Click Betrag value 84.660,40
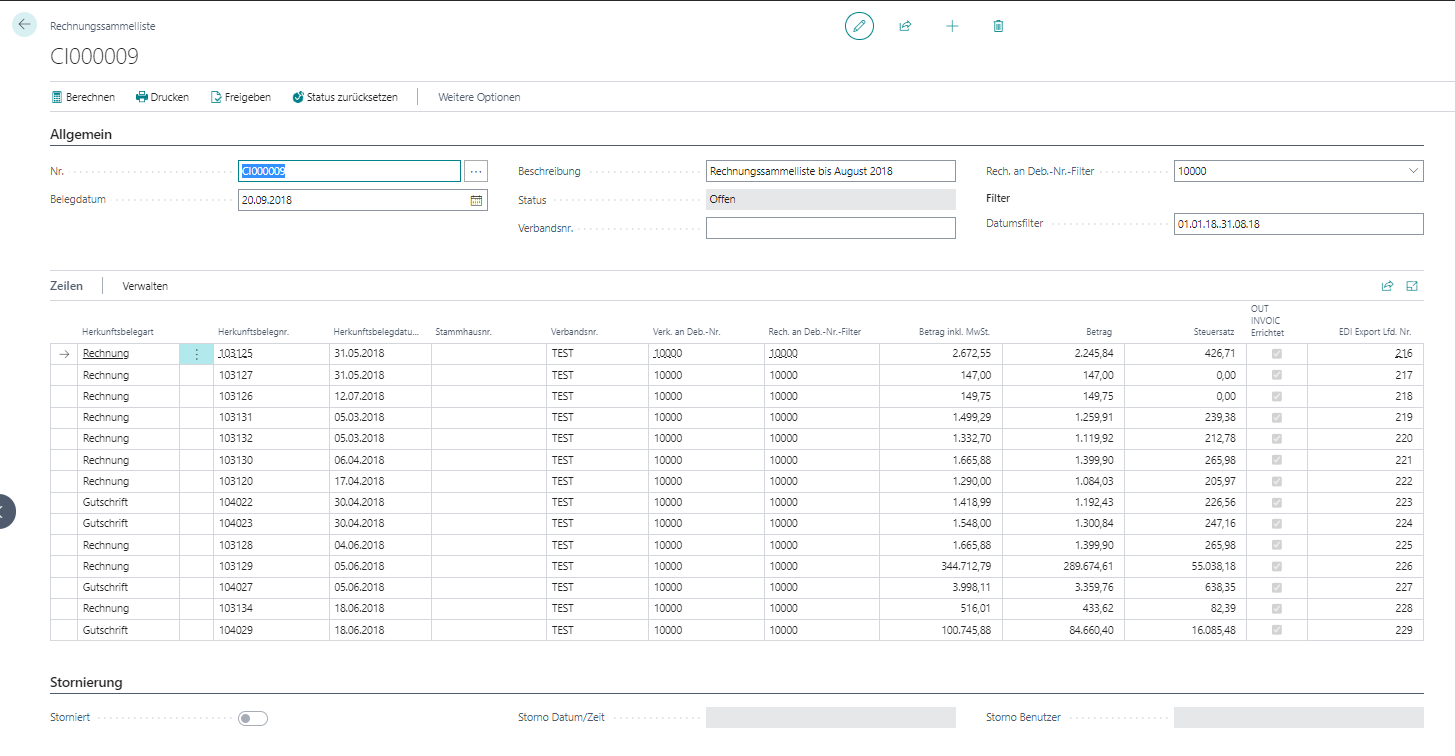 [x=1062, y=630]
